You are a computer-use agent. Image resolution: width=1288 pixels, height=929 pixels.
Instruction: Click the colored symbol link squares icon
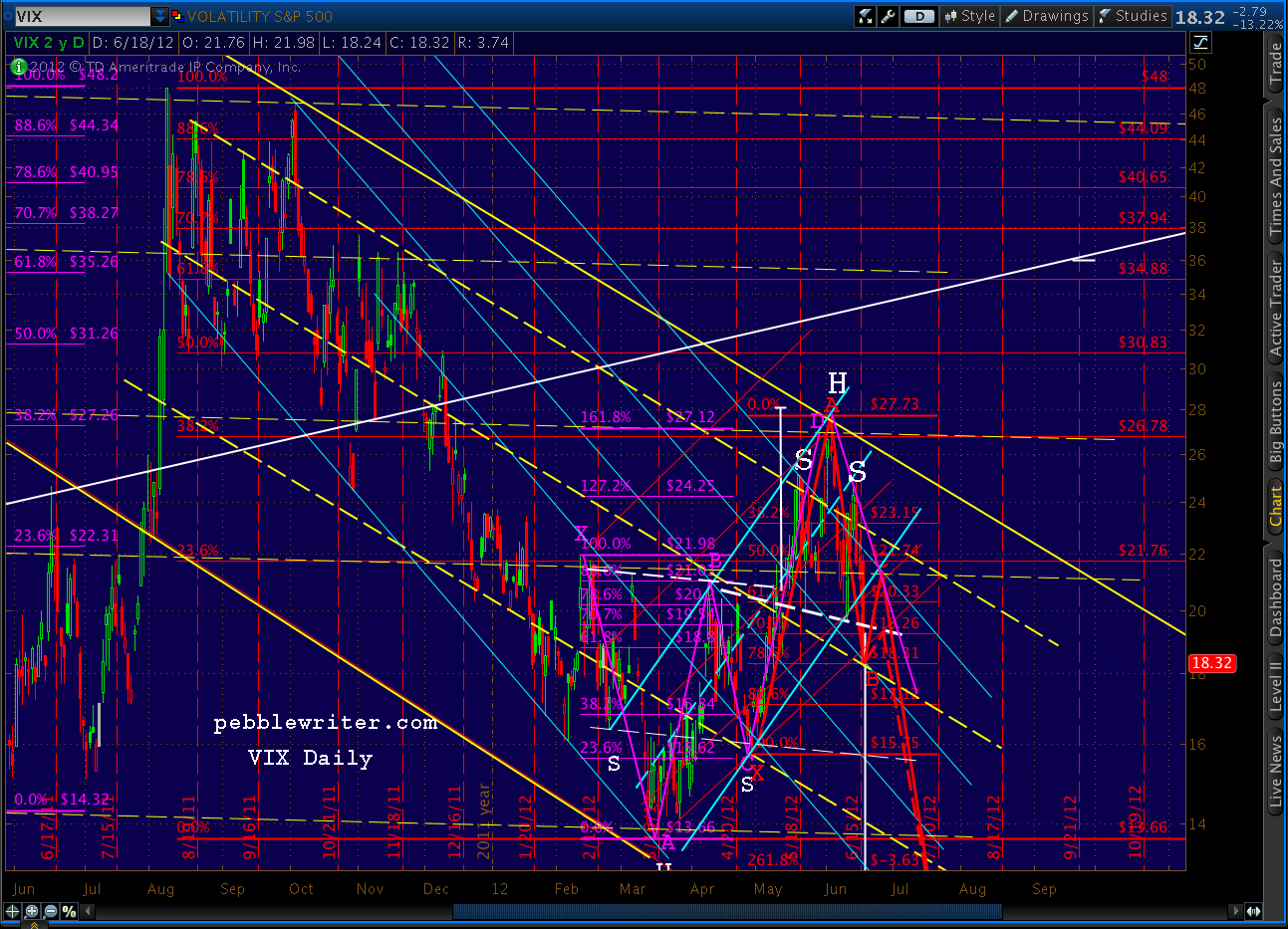coord(177,16)
